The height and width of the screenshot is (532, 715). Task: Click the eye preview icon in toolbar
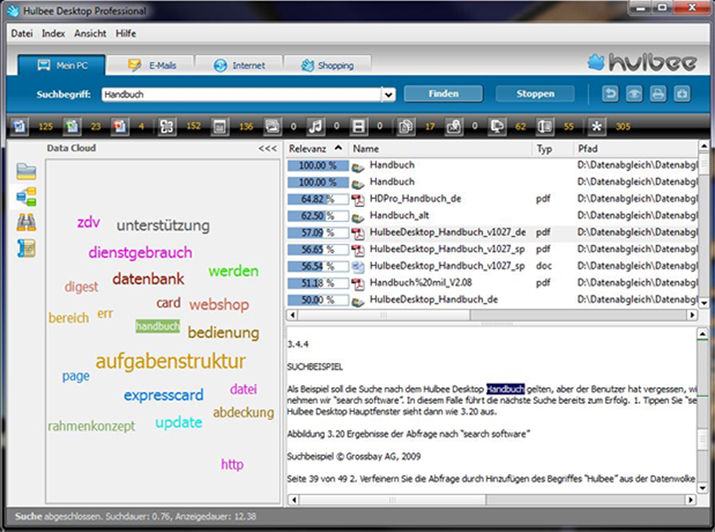coord(634,94)
